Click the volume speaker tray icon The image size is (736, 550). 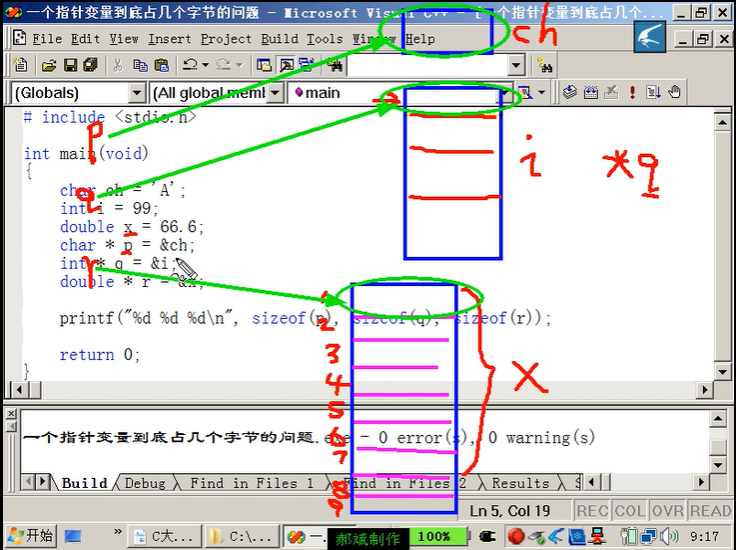pos(668,536)
